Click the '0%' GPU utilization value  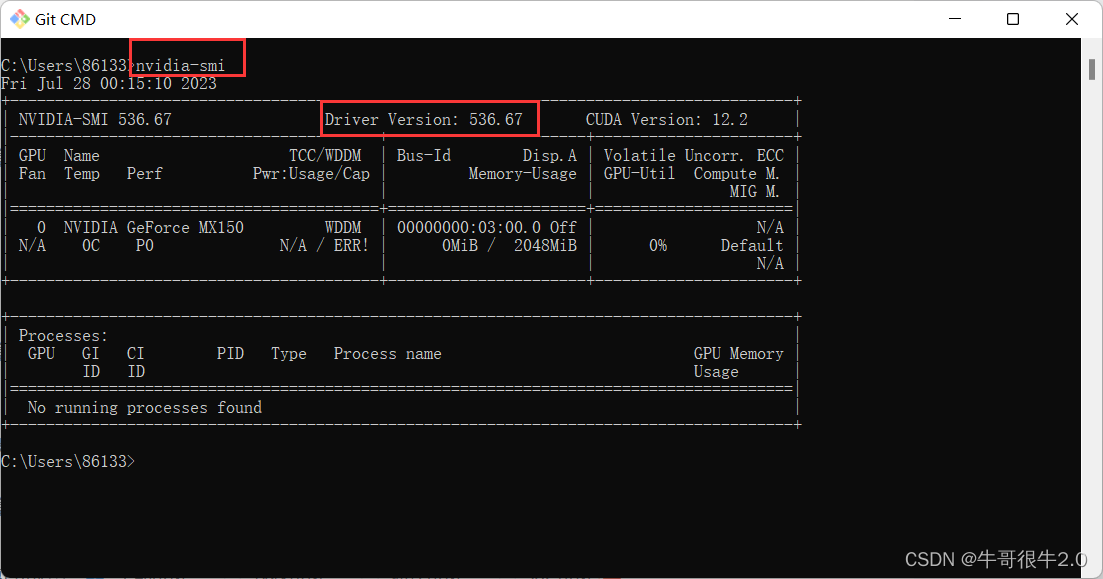[x=658, y=246]
